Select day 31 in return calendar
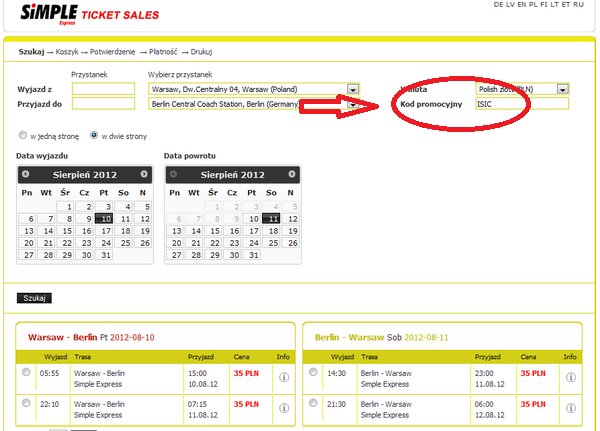The width and height of the screenshot is (600, 431). point(251,255)
